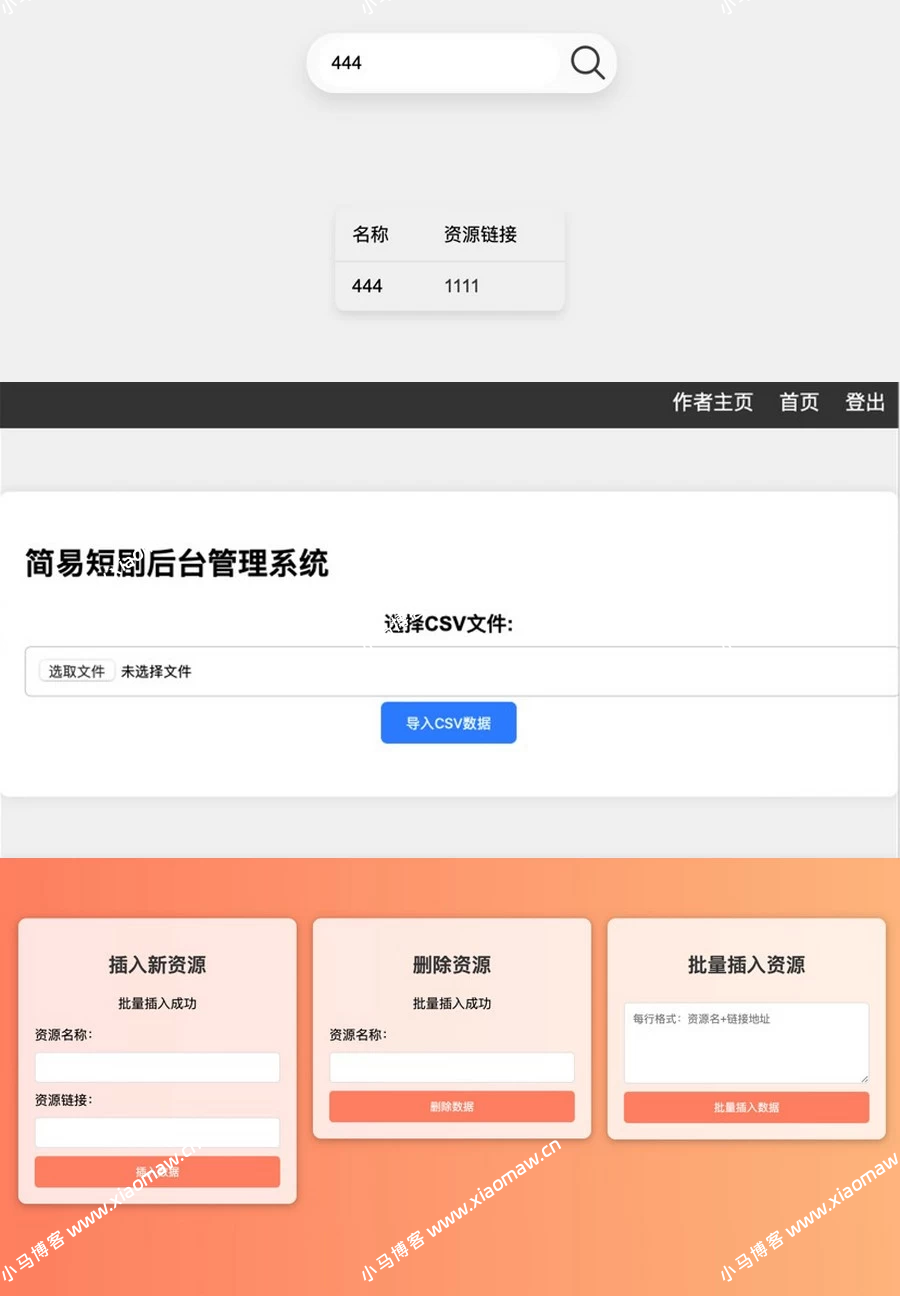The width and height of the screenshot is (900, 1296).
Task: Click the 资源链接 column header
Action: coord(480,235)
